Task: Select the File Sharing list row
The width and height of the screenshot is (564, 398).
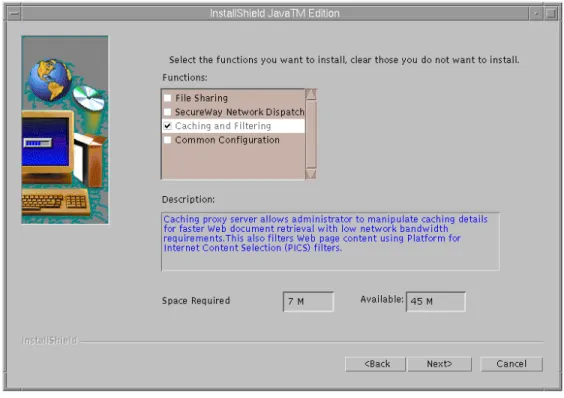Action: [x=233, y=98]
